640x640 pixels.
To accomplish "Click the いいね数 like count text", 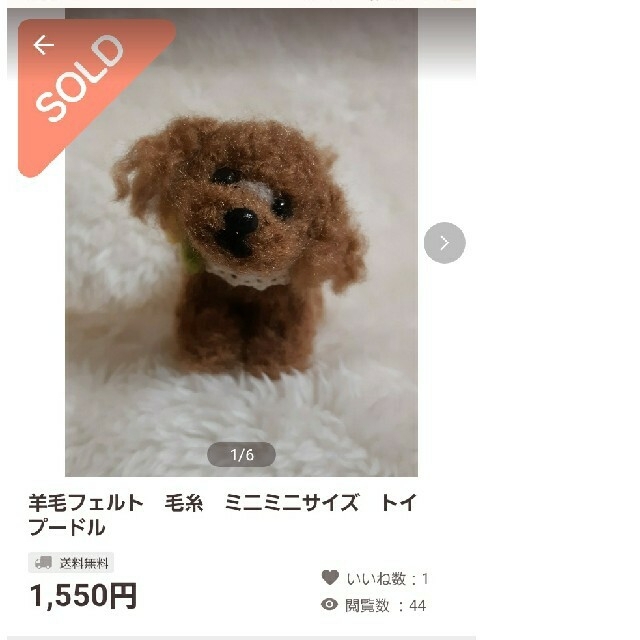I will click(x=387, y=579).
